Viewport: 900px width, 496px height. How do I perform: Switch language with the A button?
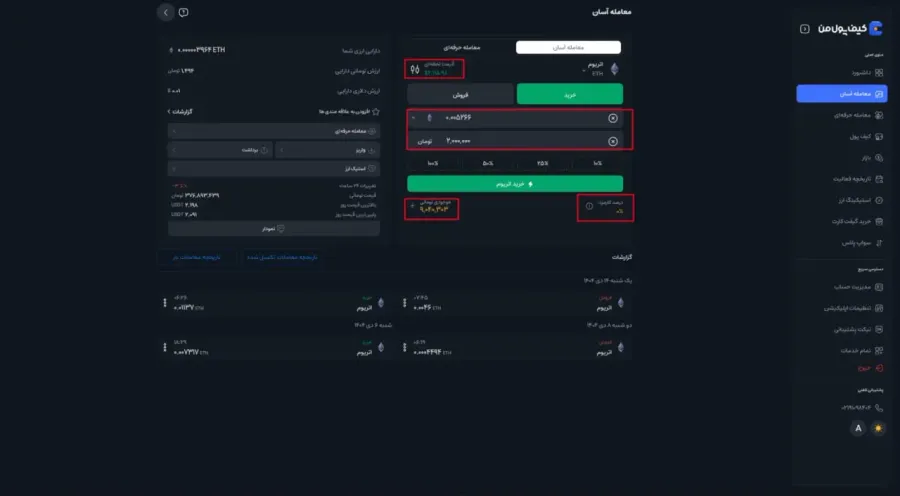tap(858, 428)
